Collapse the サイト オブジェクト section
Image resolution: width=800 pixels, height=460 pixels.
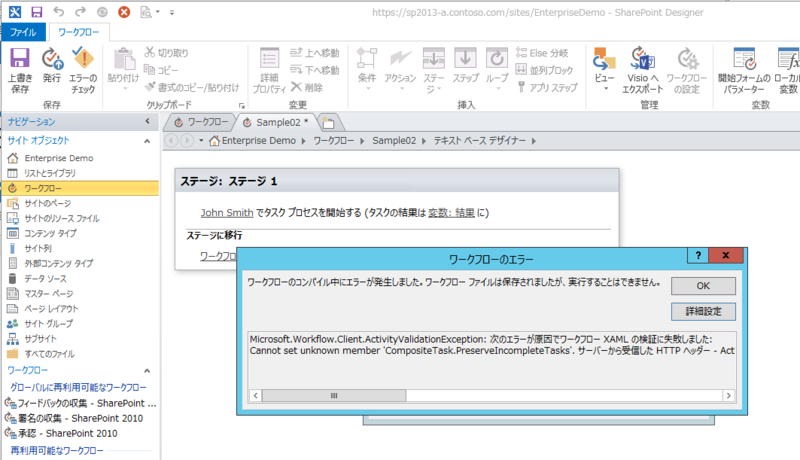[147, 141]
